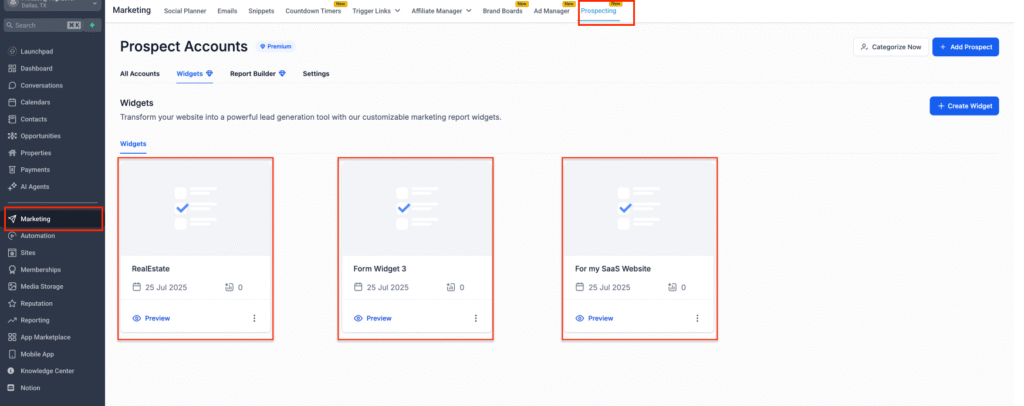Expand the Affiliate Manager dropdown

pyautogui.click(x=441, y=11)
